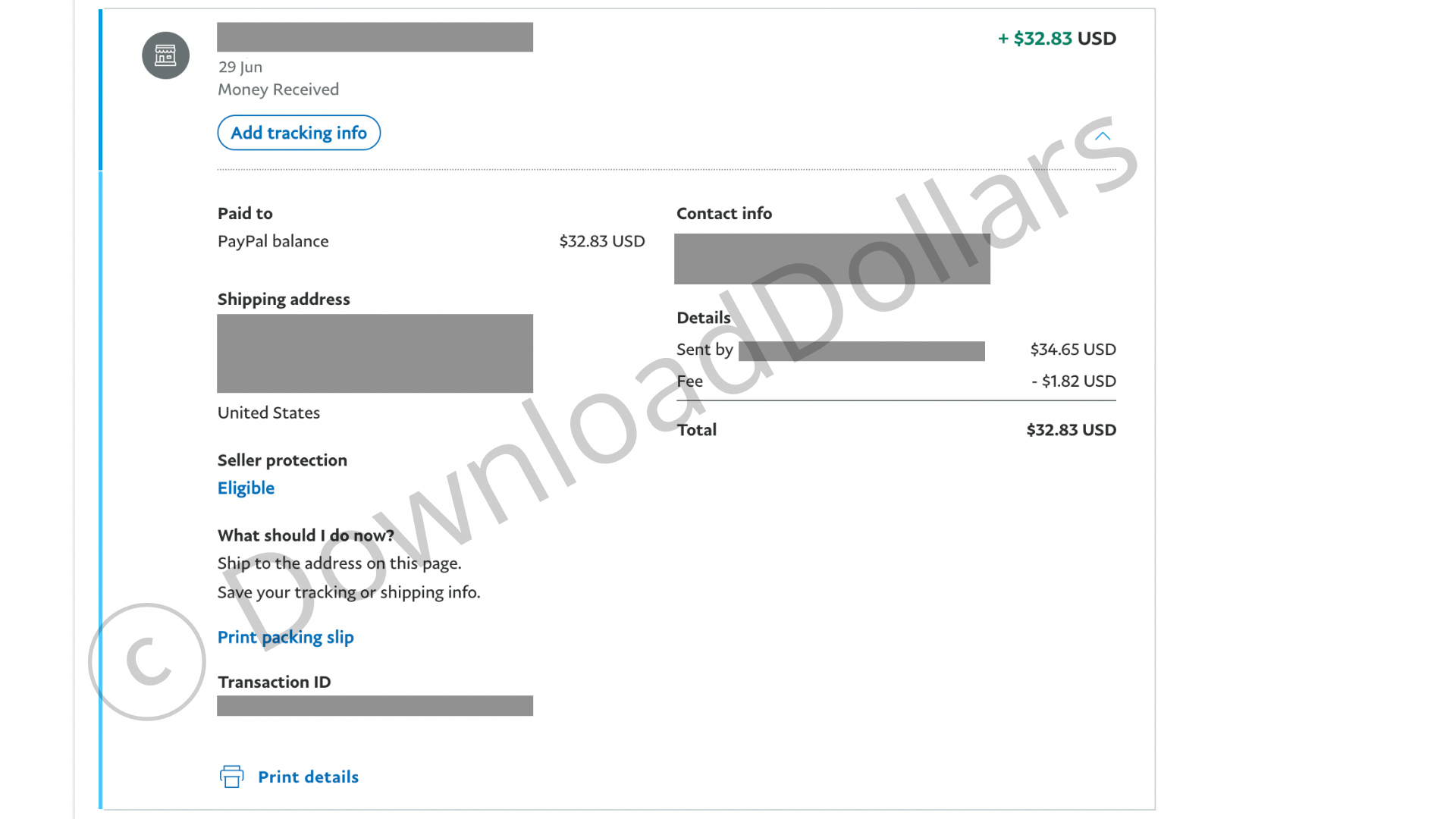
Task: Click the bold Total $32.83 USD amount
Action: (x=1071, y=430)
